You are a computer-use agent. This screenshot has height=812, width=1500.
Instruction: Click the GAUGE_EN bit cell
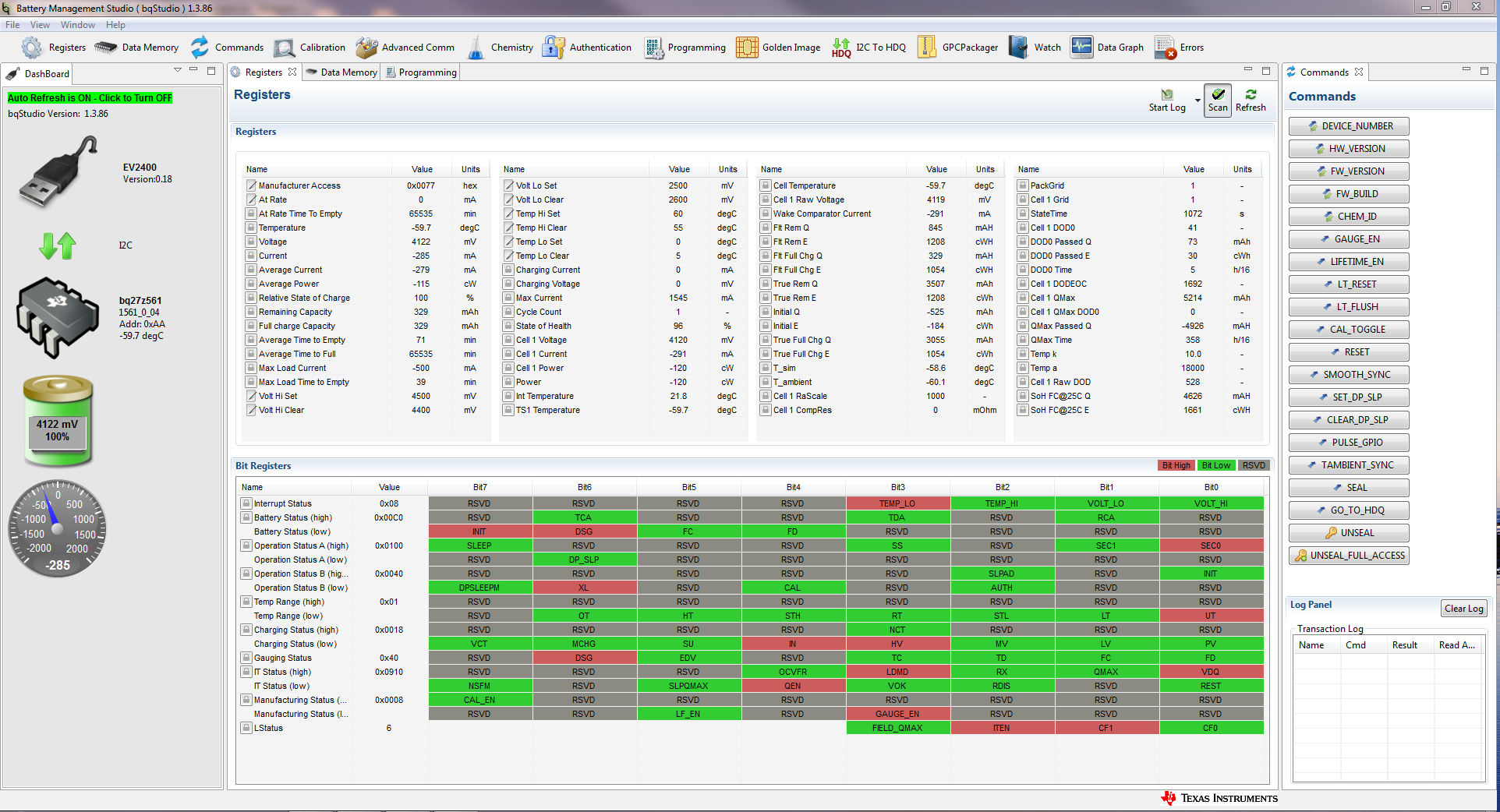tap(897, 714)
